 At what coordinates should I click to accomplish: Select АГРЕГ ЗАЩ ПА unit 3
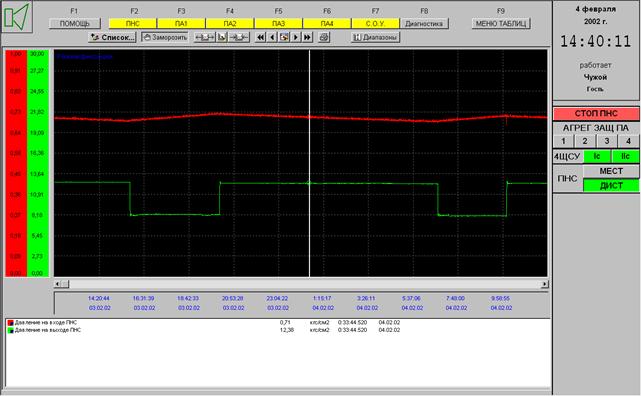pyautogui.click(x=607, y=141)
